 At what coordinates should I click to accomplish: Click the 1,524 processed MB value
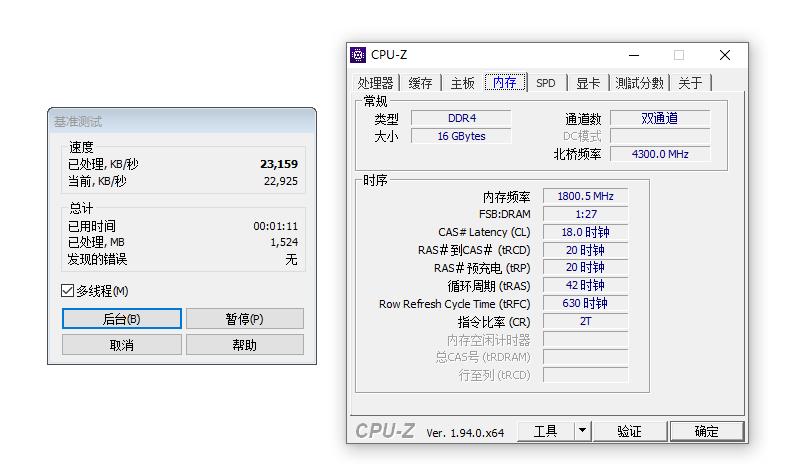(x=284, y=242)
